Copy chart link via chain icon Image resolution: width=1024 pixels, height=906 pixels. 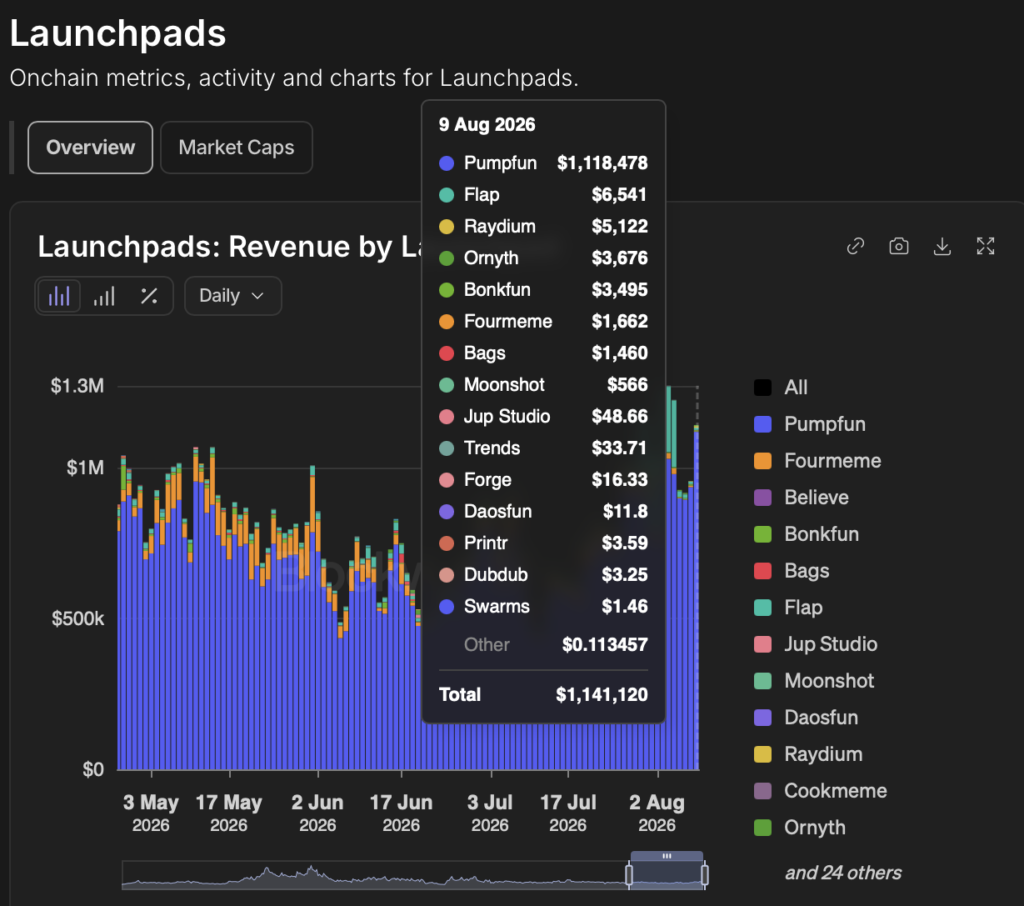[x=856, y=246]
